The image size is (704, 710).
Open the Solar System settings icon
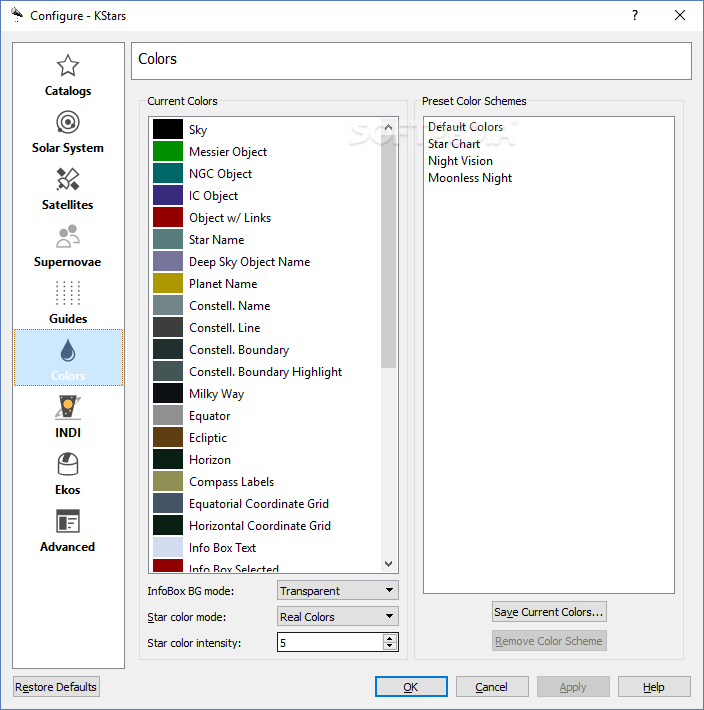click(x=68, y=122)
